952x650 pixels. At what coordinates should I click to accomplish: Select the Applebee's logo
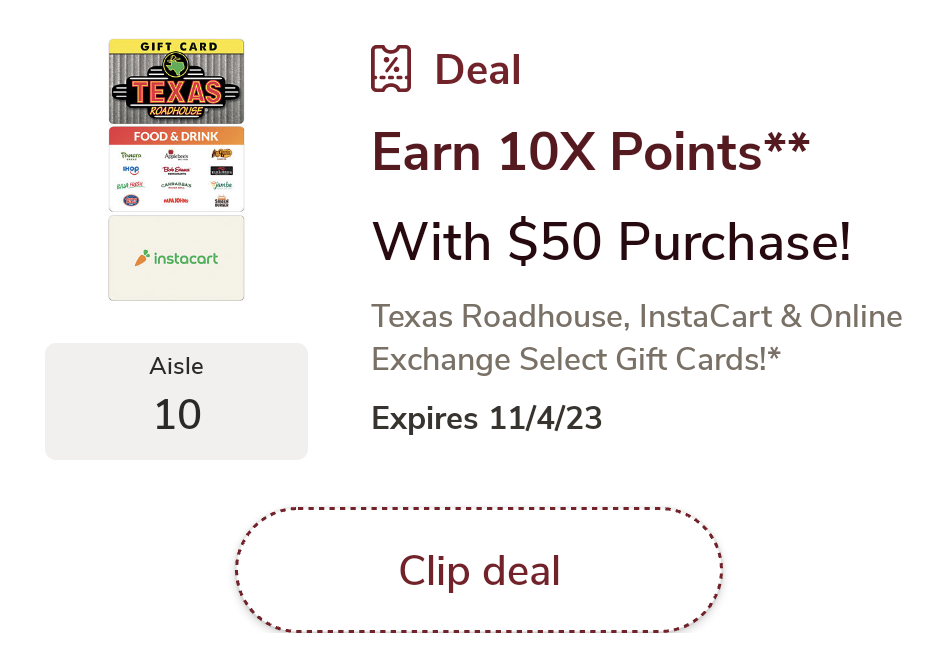tap(176, 155)
